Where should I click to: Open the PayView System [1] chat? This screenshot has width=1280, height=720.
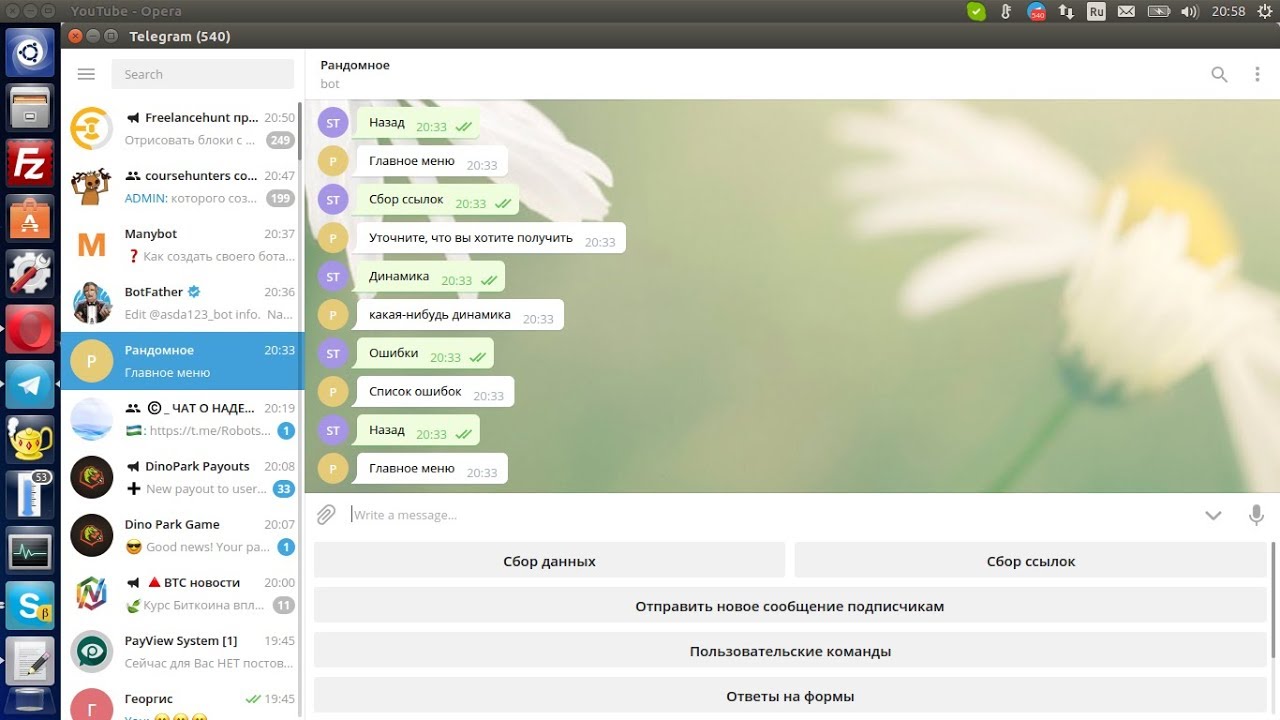(x=182, y=651)
